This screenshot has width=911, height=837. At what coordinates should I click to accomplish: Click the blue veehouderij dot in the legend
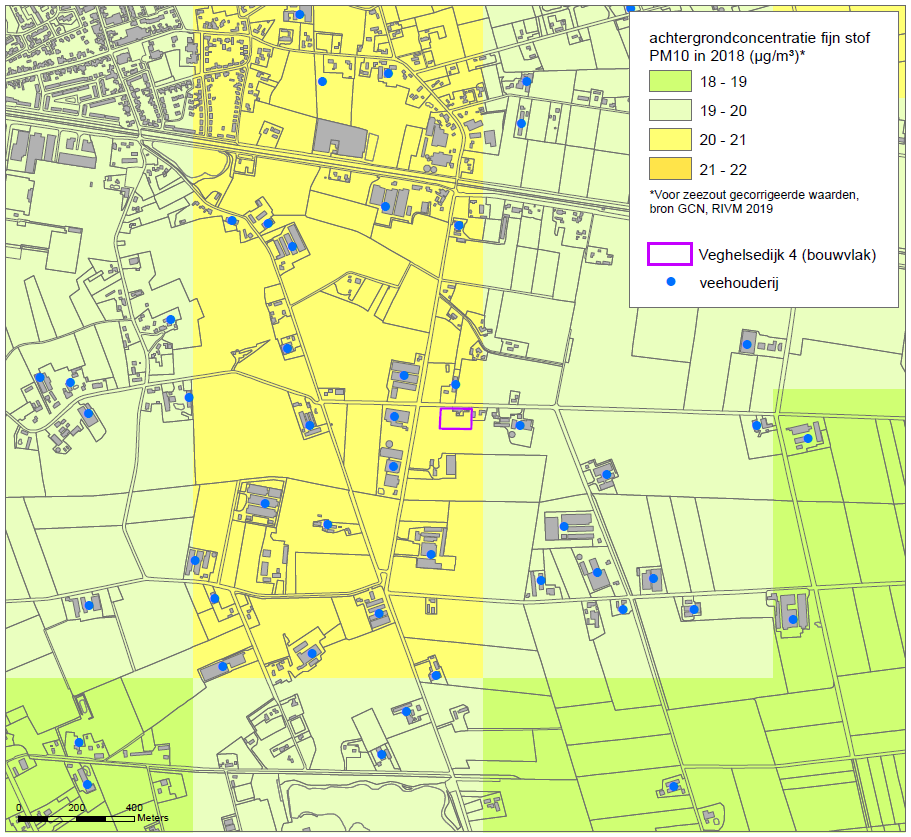(671, 282)
